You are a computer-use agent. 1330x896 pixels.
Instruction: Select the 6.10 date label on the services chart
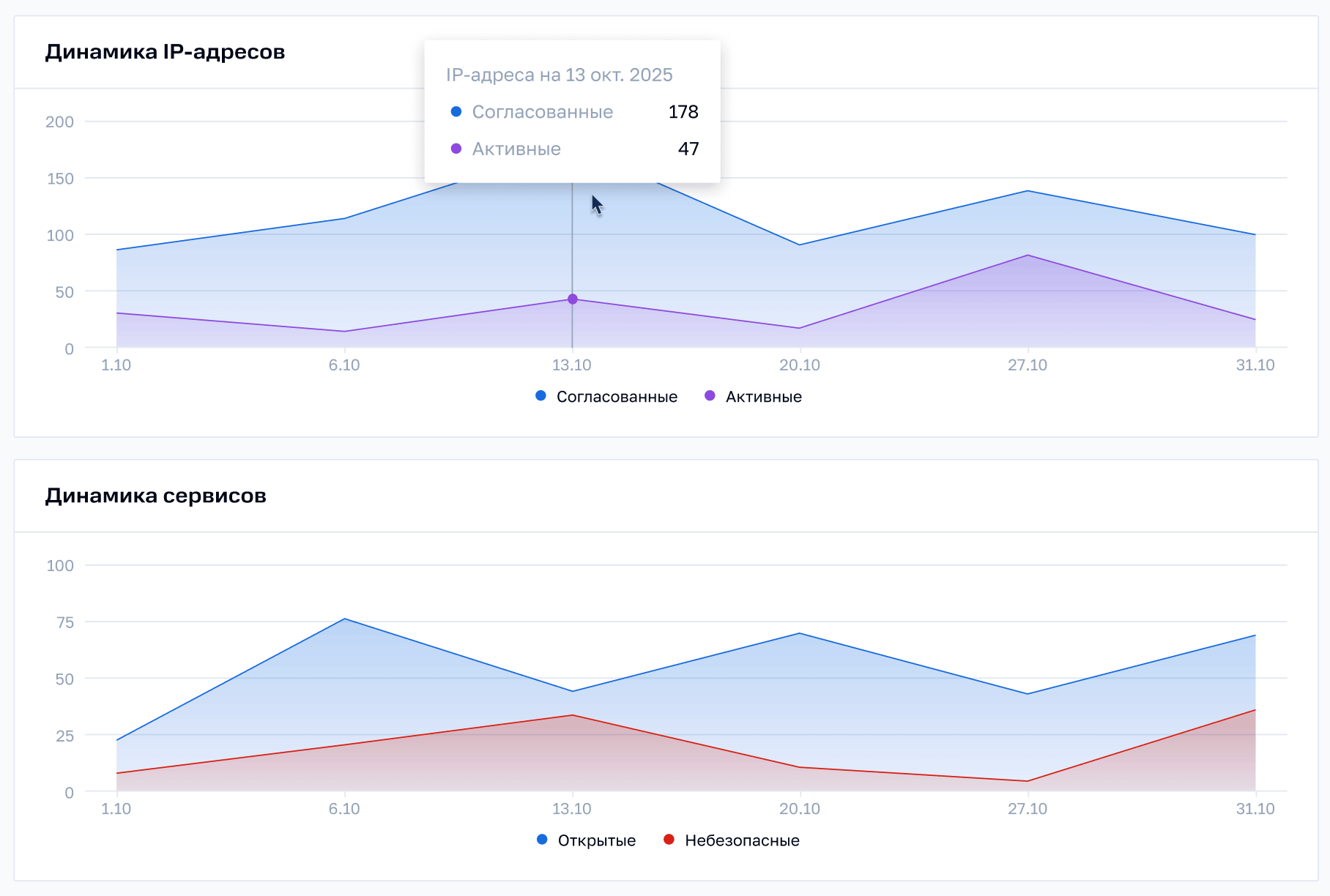click(344, 809)
